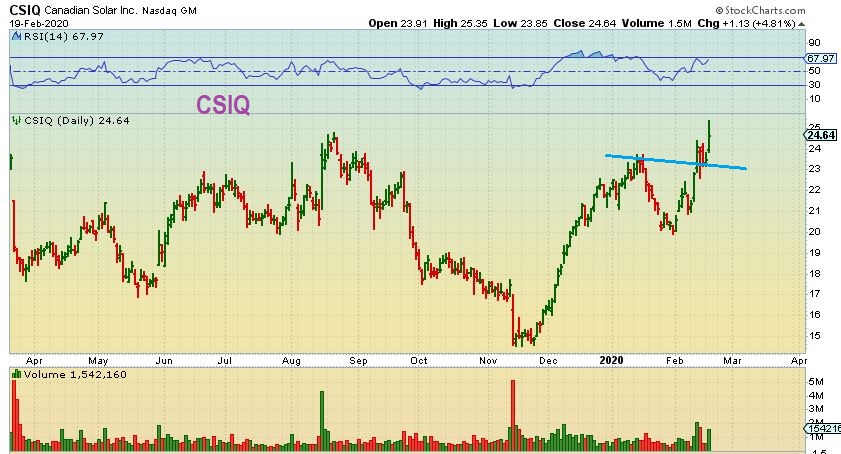Click the Dec label on date axis
This screenshot has height=454, width=841.
pos(548,361)
